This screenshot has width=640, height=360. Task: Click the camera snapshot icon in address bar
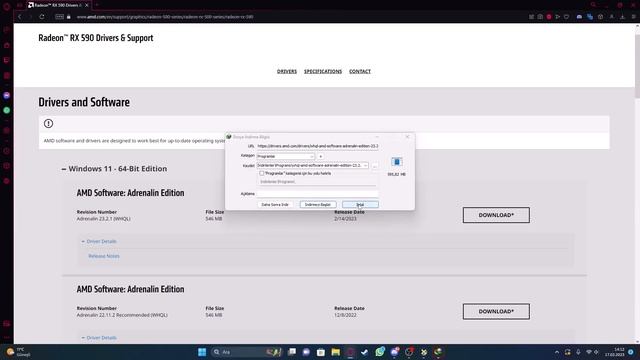[540, 17]
